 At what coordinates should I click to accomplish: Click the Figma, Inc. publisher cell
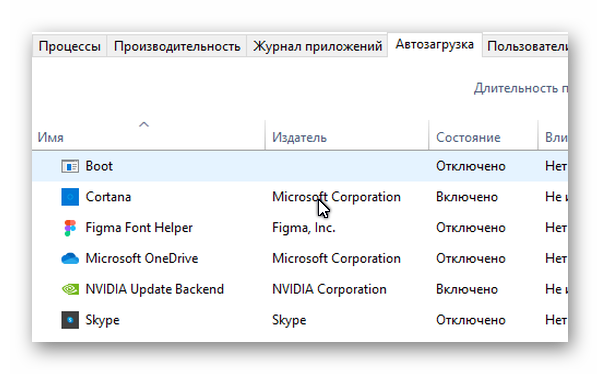point(303,228)
